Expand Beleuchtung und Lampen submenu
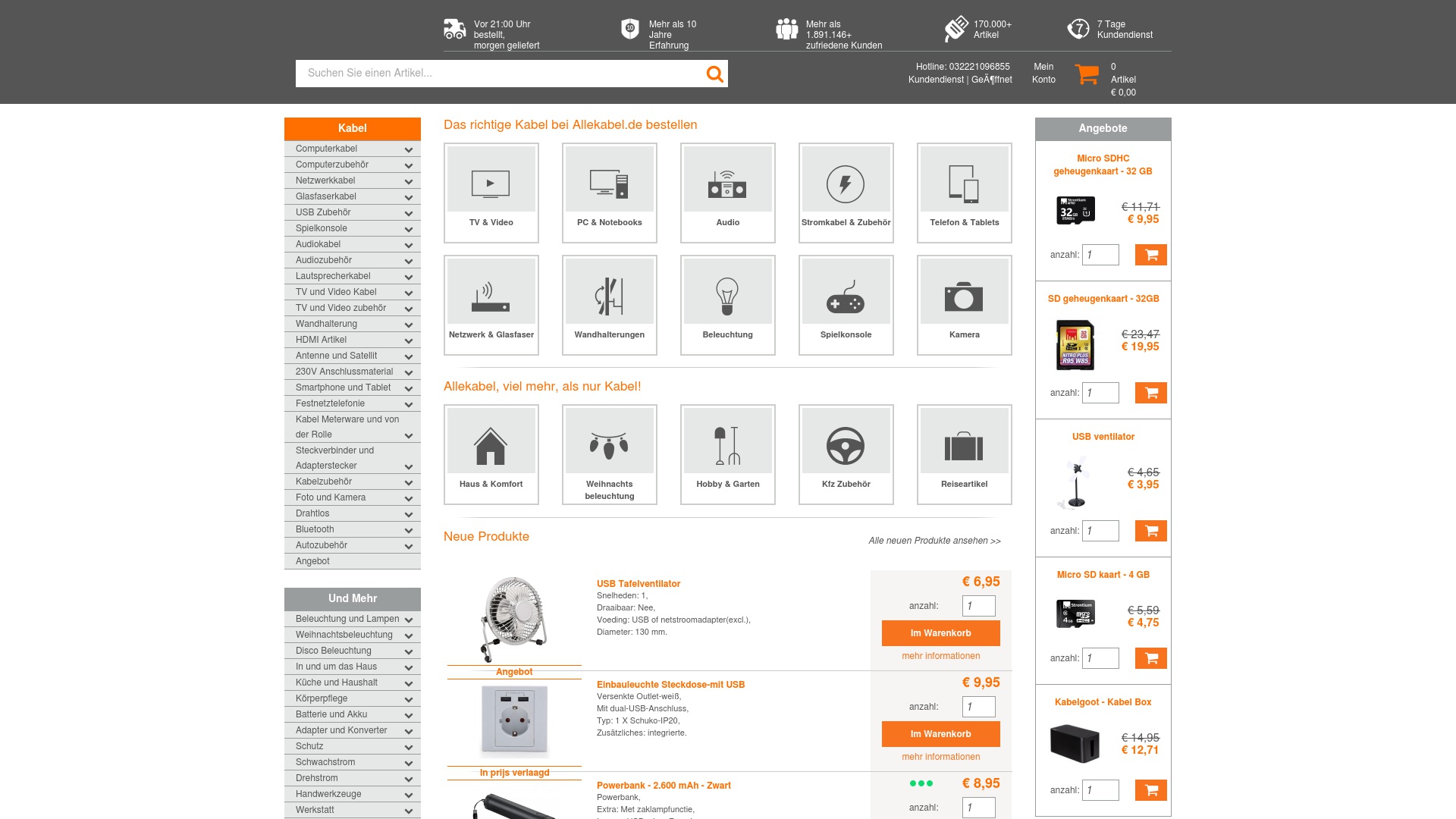This screenshot has width=1456, height=819. tap(409, 620)
